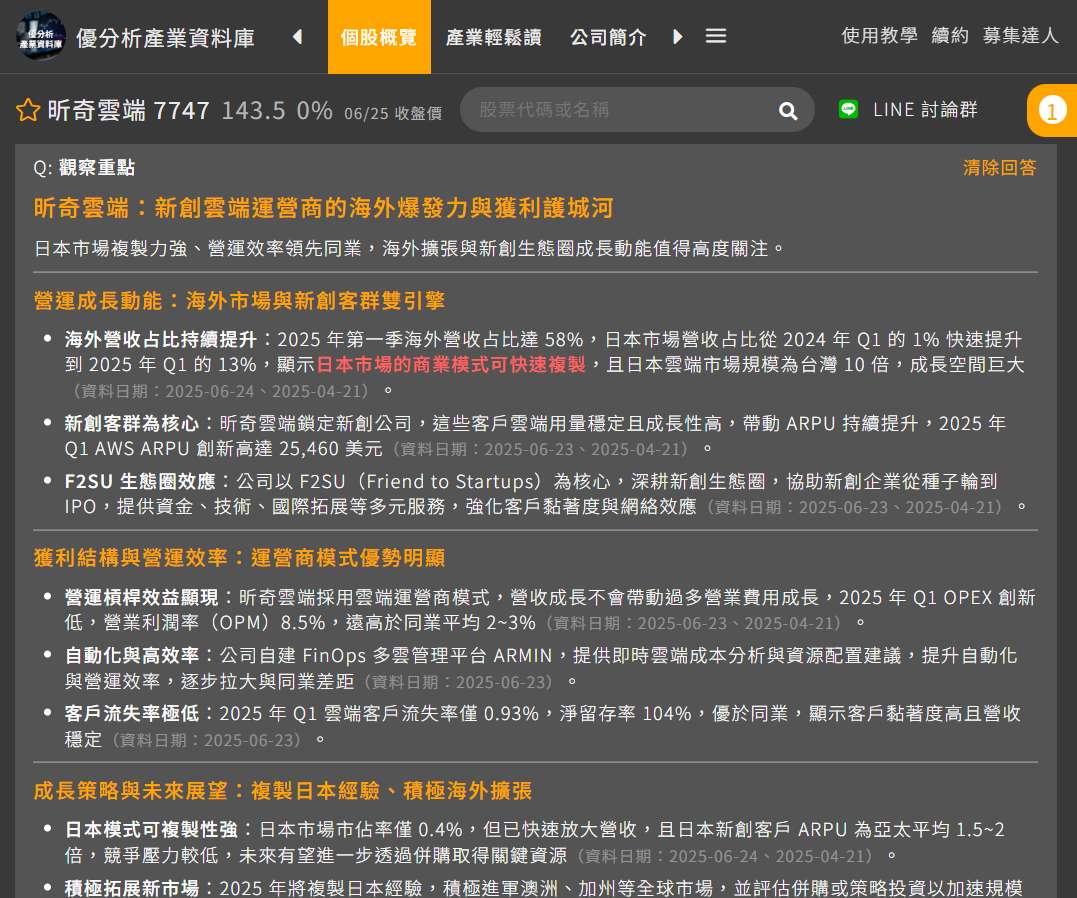This screenshot has width=1077, height=898.
Task: Click the bullet title 海外營收占比持續提升
Action: click(161, 339)
